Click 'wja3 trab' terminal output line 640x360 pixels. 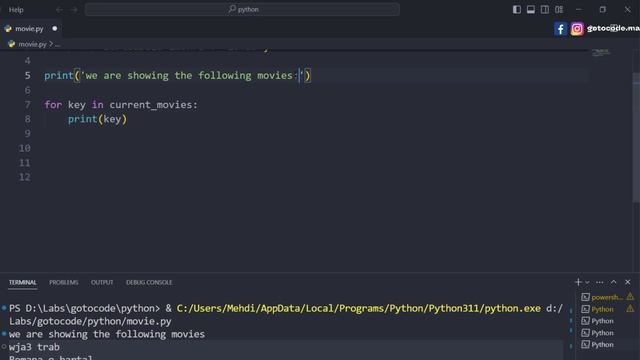[x=34, y=347]
